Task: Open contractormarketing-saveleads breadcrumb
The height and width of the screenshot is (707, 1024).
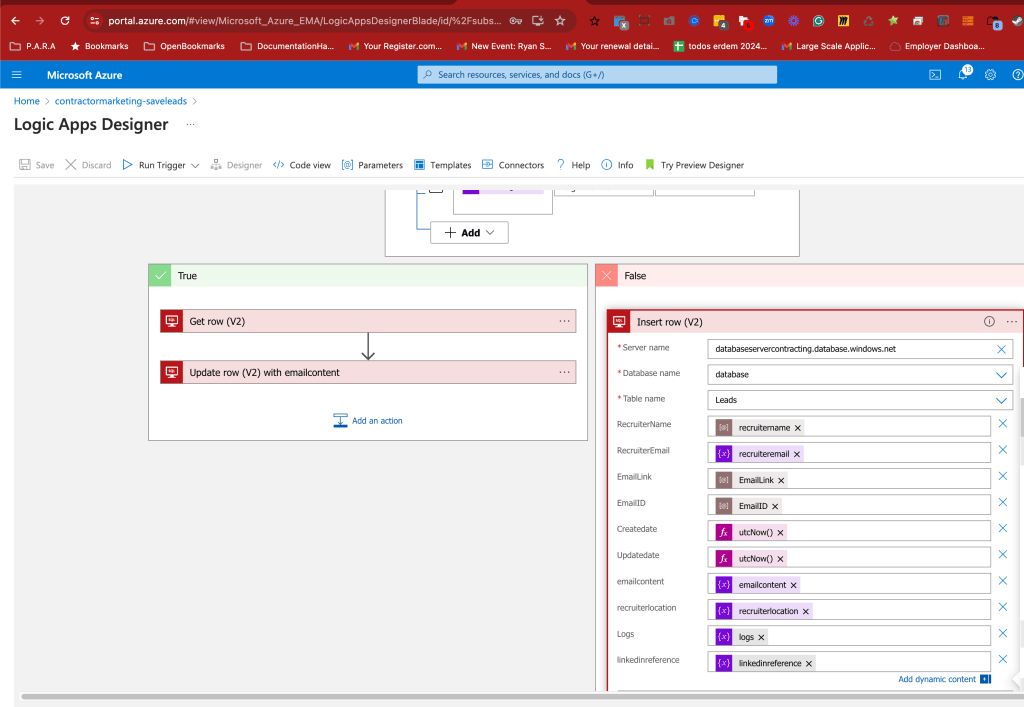Action: click(121, 101)
